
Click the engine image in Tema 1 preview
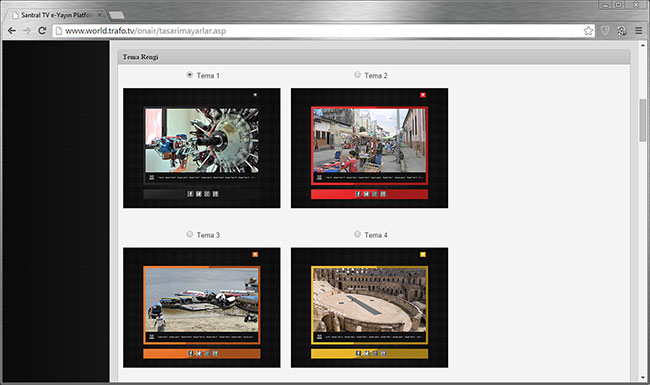click(x=202, y=140)
